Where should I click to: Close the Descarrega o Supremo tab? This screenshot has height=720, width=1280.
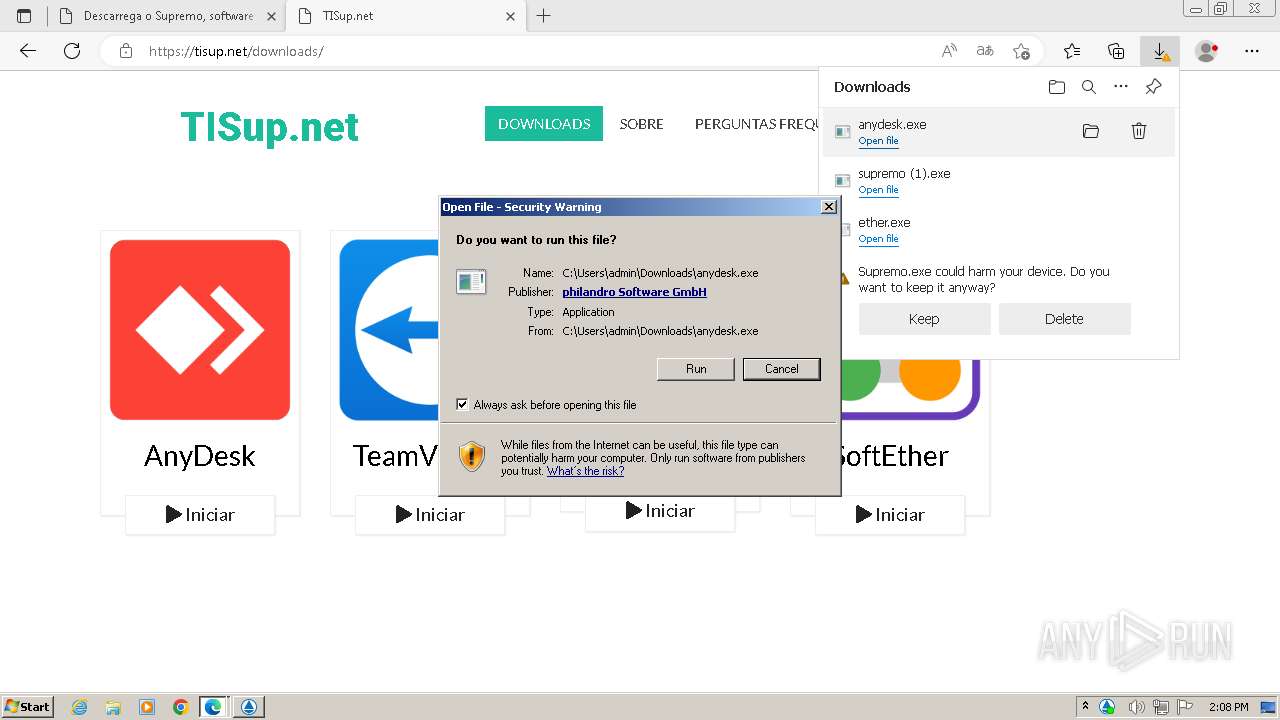[271, 16]
